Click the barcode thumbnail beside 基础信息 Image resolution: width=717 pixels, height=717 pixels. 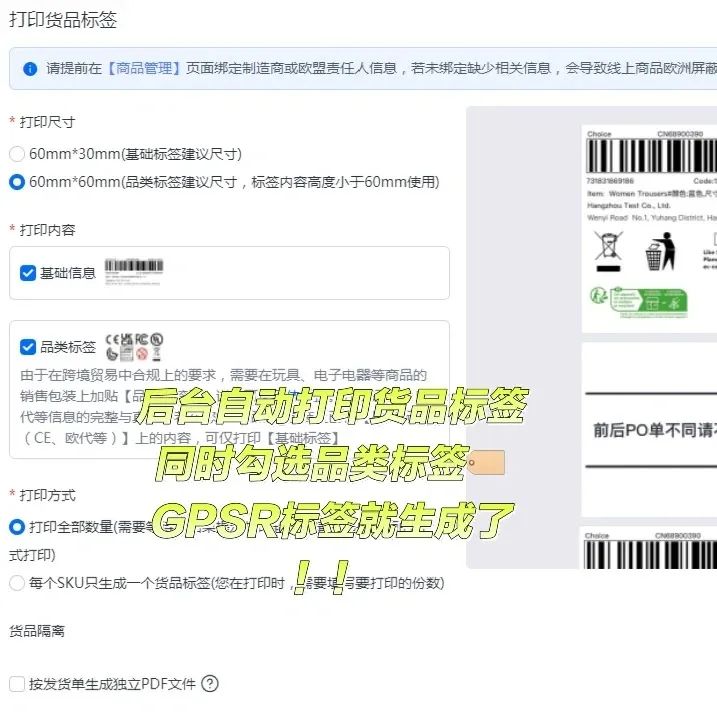pyautogui.click(x=134, y=272)
